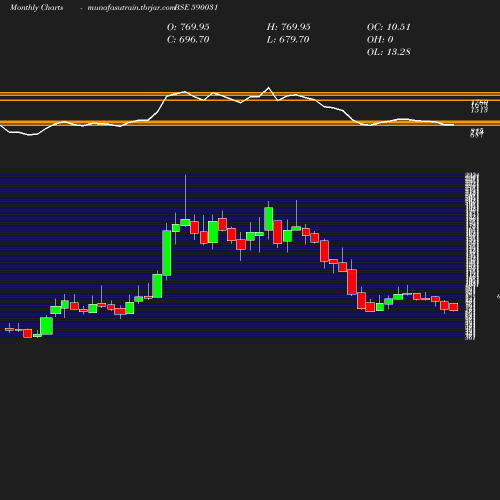Screen dimensions: 500x500
Task: Select the low value 'L: 679.70'
Action: (288, 39)
